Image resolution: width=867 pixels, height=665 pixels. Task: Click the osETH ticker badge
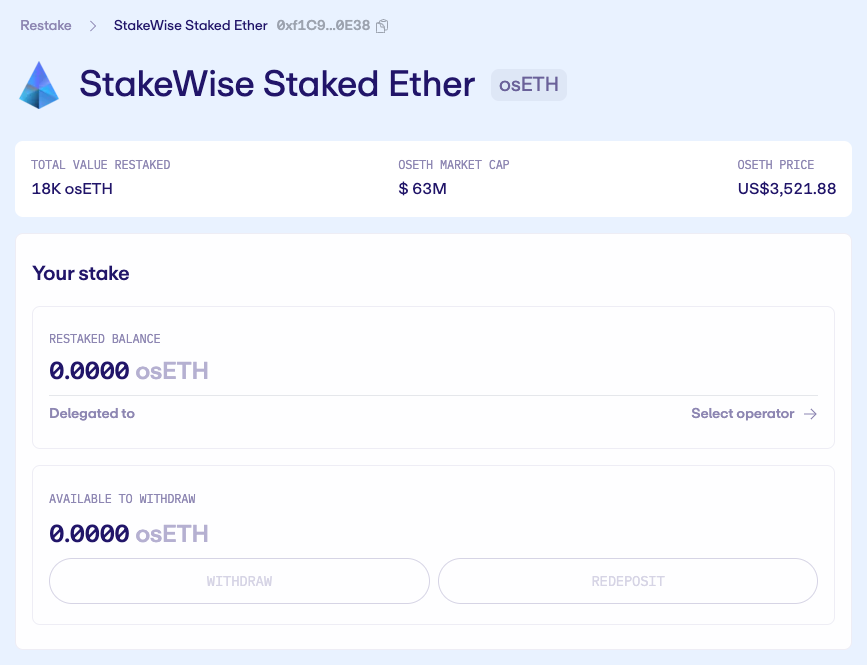coord(529,85)
